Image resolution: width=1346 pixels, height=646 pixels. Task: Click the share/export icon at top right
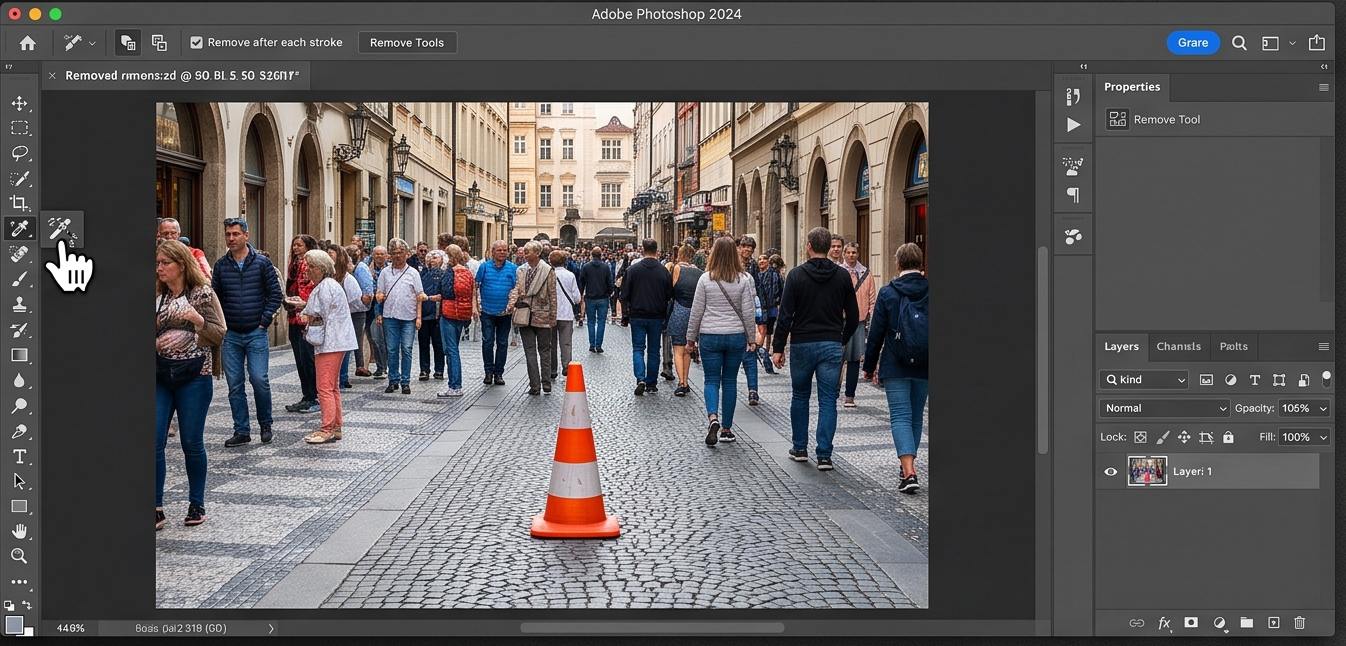coord(1317,43)
